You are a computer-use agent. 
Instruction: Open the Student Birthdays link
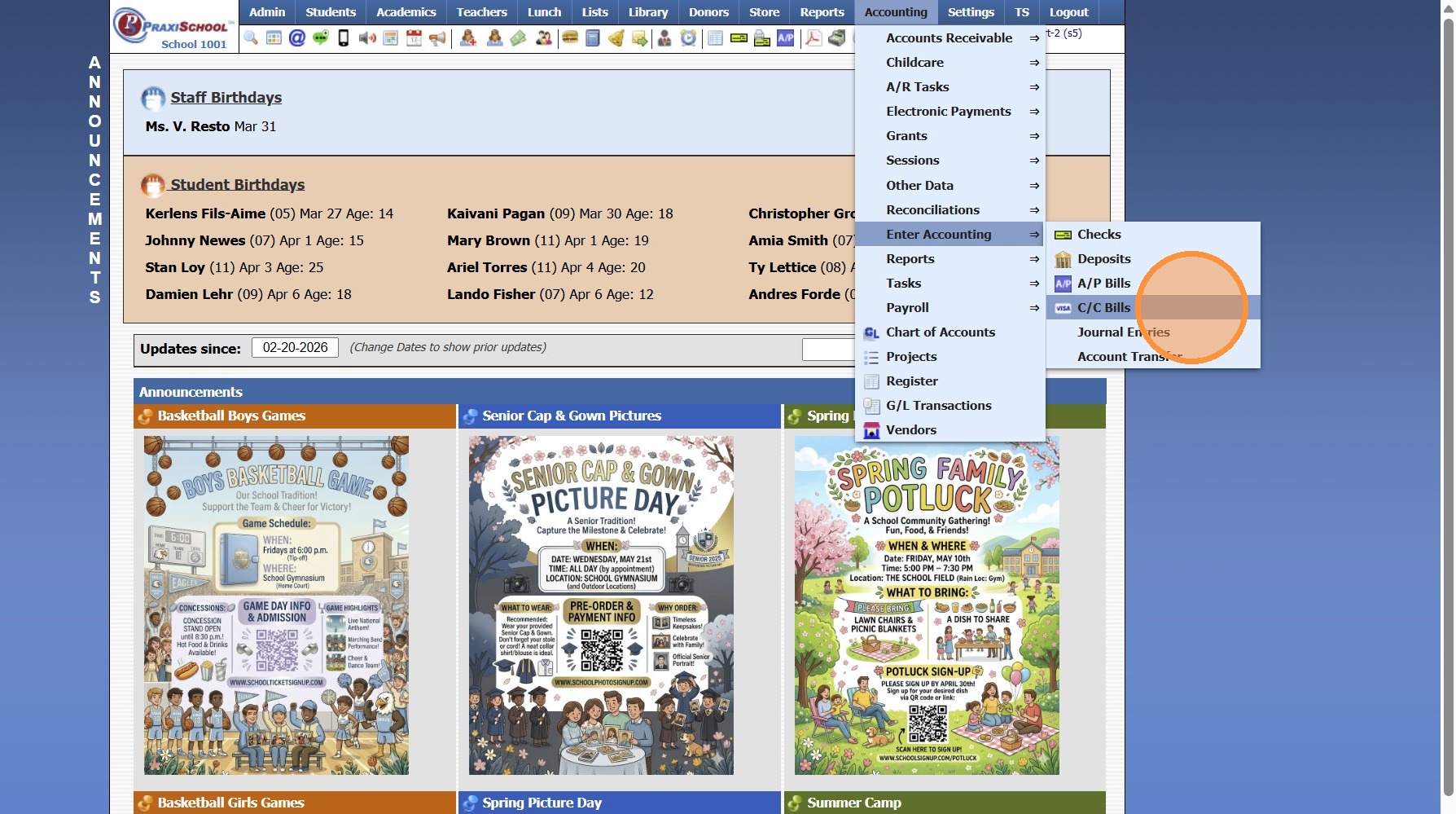(237, 185)
